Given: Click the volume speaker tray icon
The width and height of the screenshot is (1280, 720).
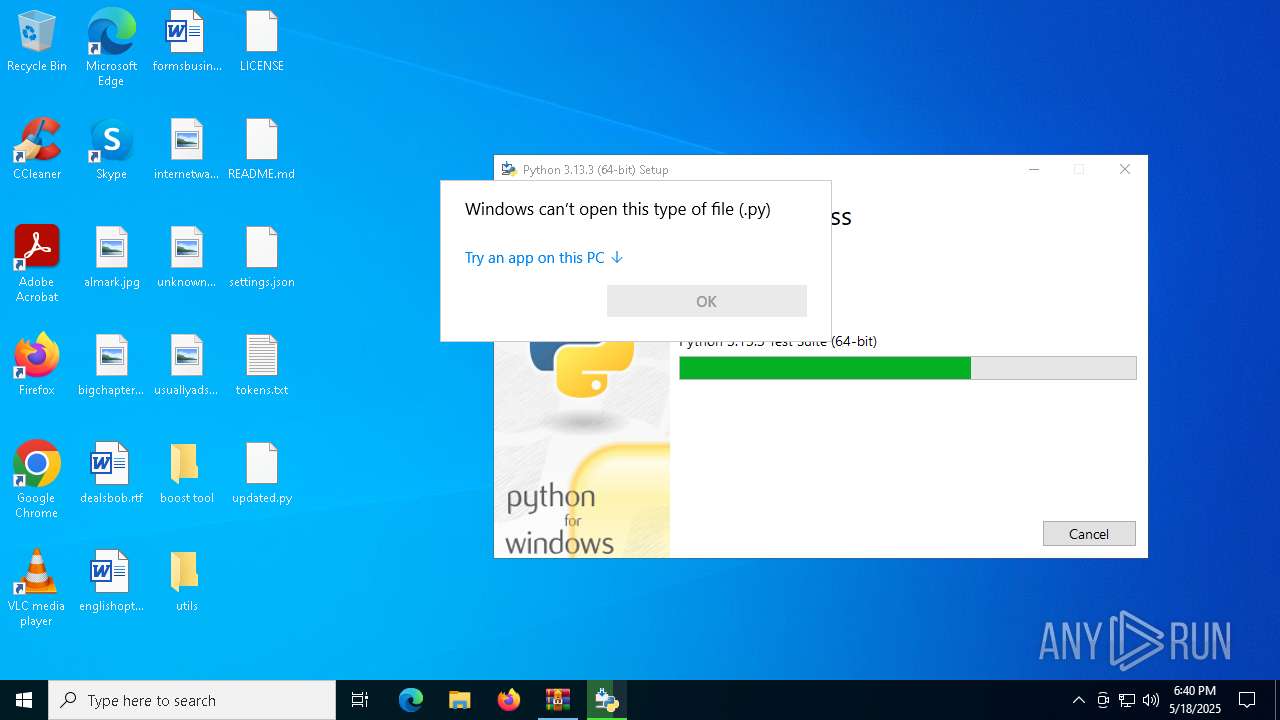Looking at the screenshot, I should coord(1150,700).
